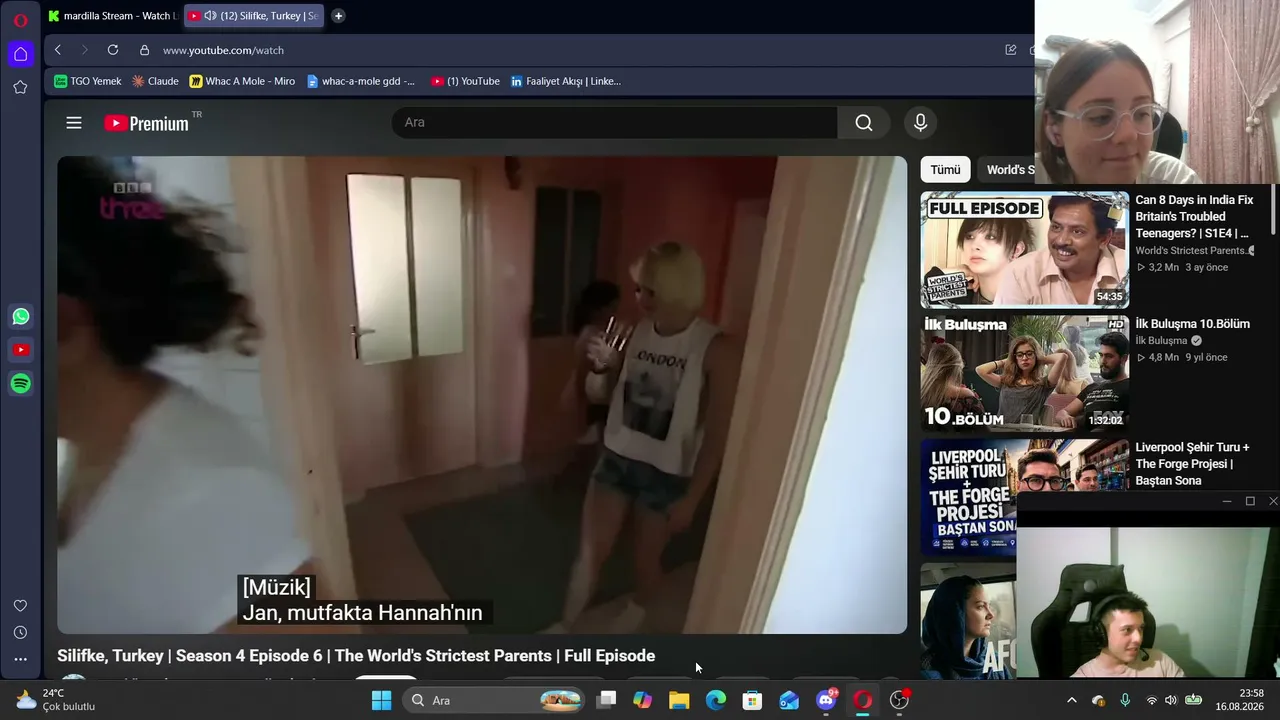Click the edit-page icon in address bar
The height and width of the screenshot is (720, 1280).
1011,50
